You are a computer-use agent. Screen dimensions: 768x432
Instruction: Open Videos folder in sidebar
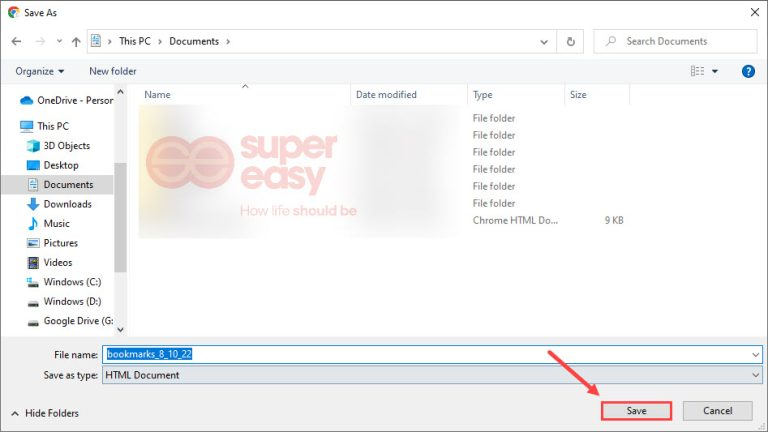click(x=58, y=263)
